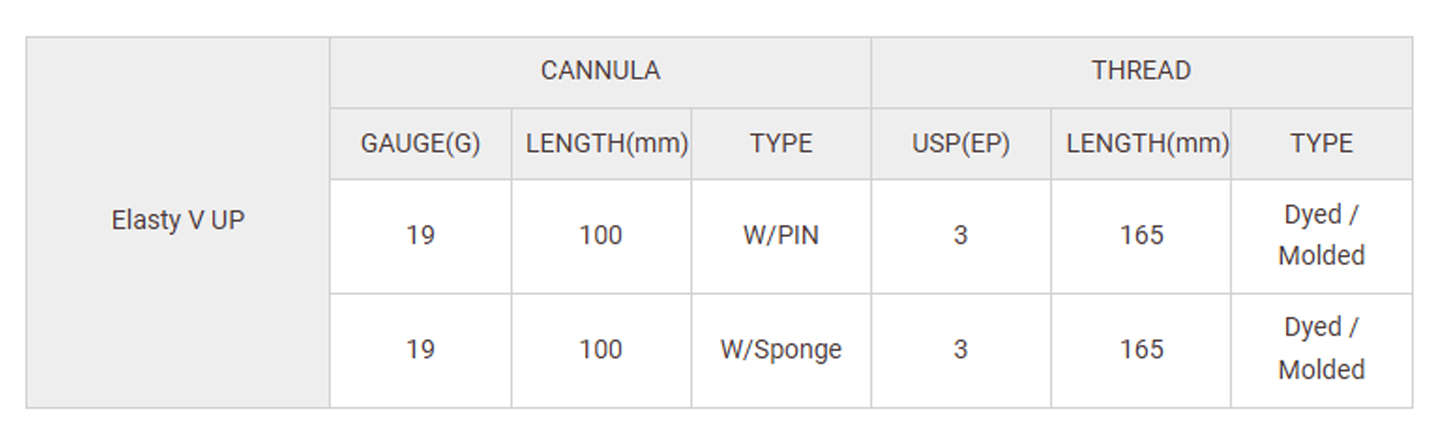Click the GAUGE(G) column header
Viewport: 1440px width, 445px height.
point(420,144)
